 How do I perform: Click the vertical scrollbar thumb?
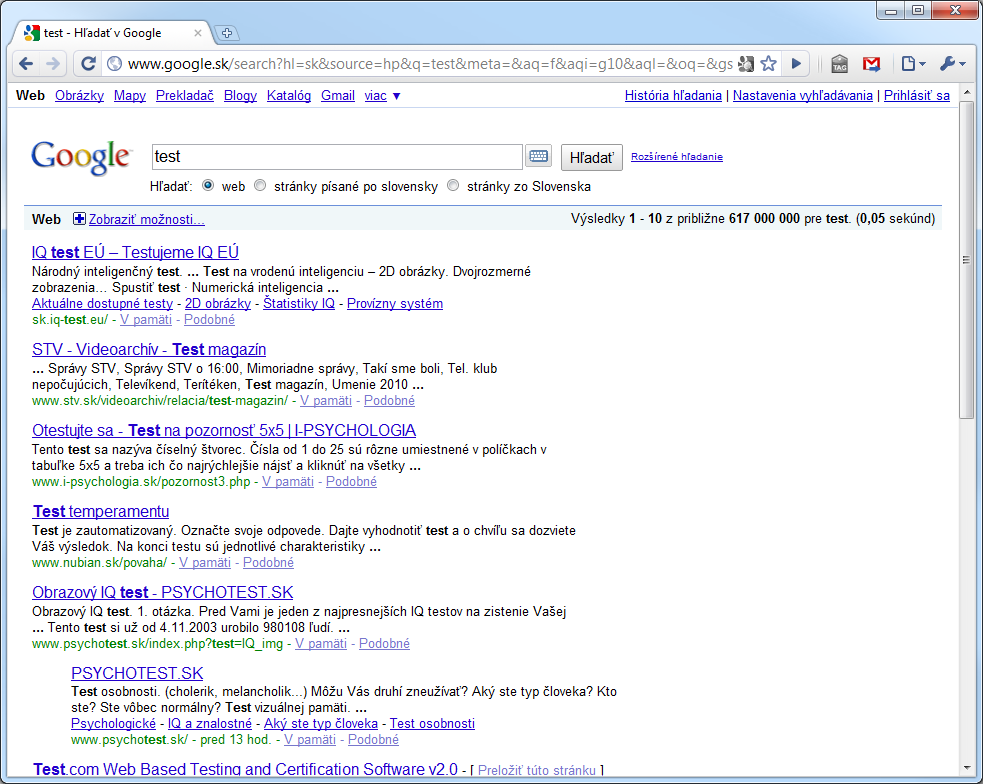tap(966, 260)
